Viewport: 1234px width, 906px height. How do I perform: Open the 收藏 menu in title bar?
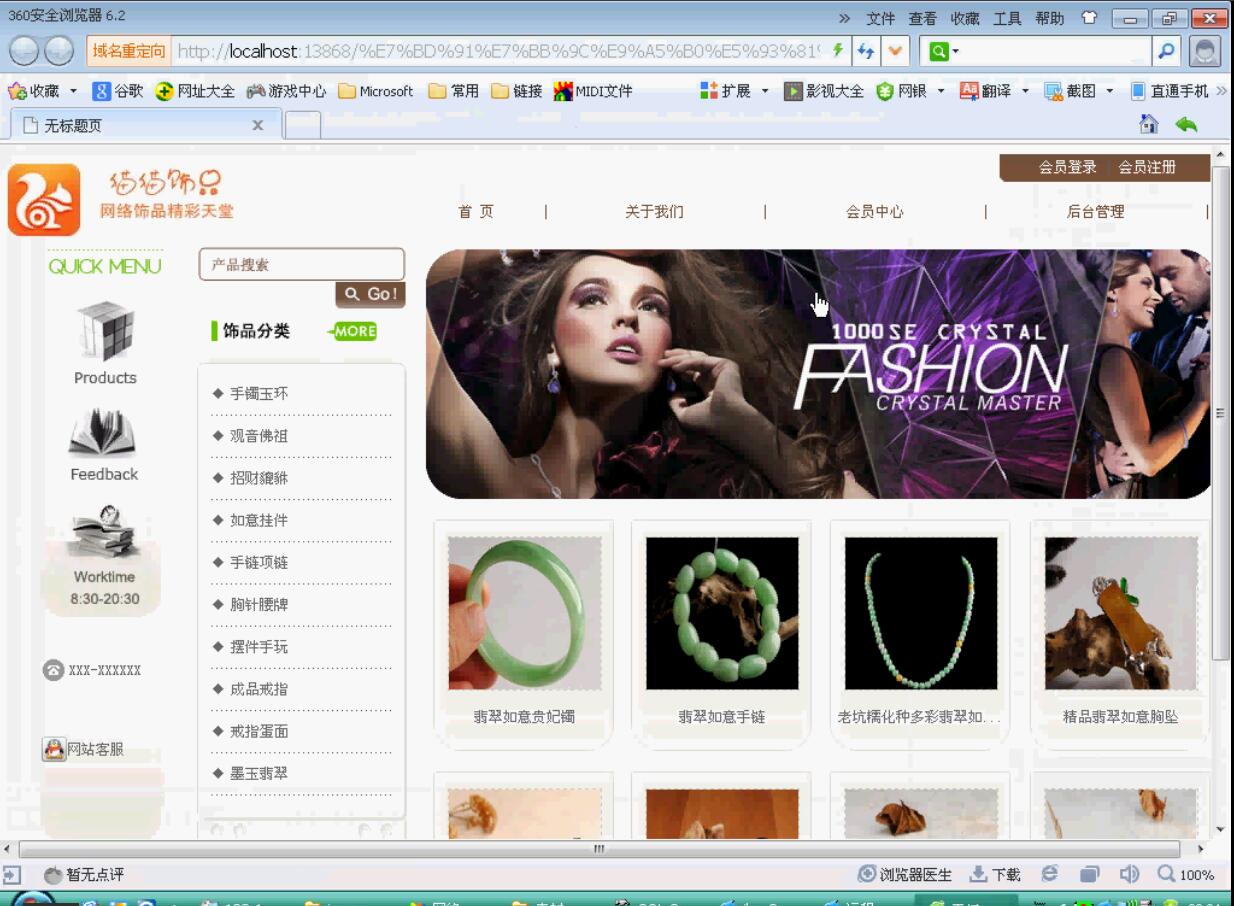(x=965, y=18)
